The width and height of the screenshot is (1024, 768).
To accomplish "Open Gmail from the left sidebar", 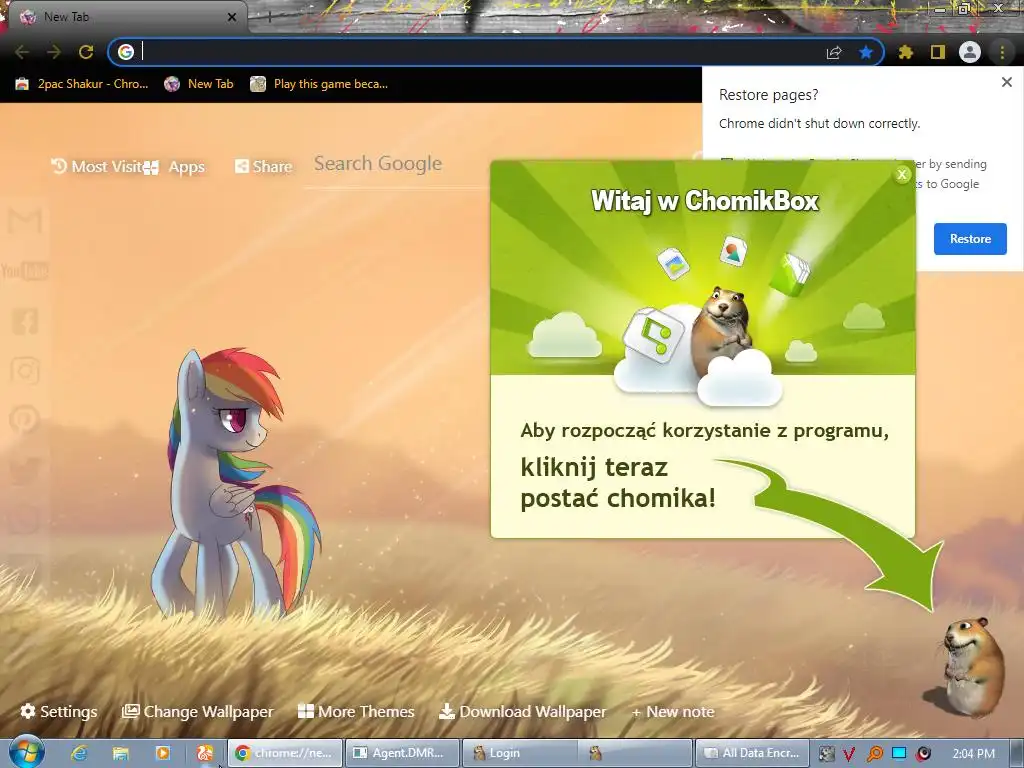I will (x=25, y=221).
